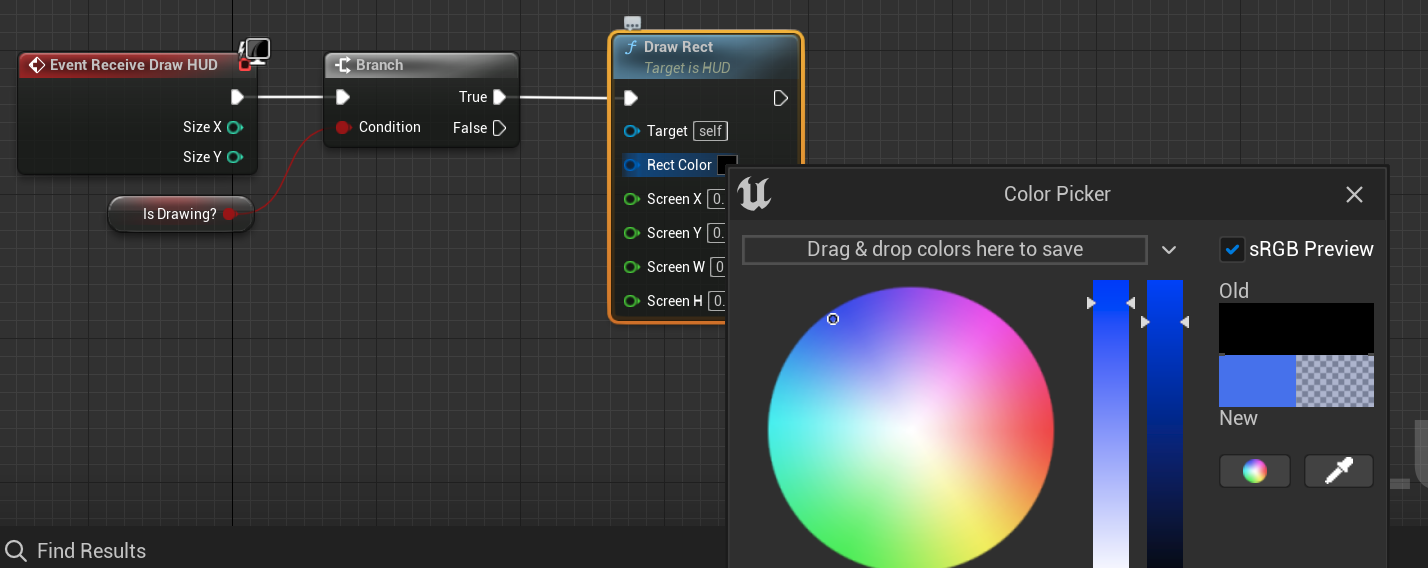Click the Draw Rect Target input pin
This screenshot has width=1428, height=568.
click(x=631, y=131)
